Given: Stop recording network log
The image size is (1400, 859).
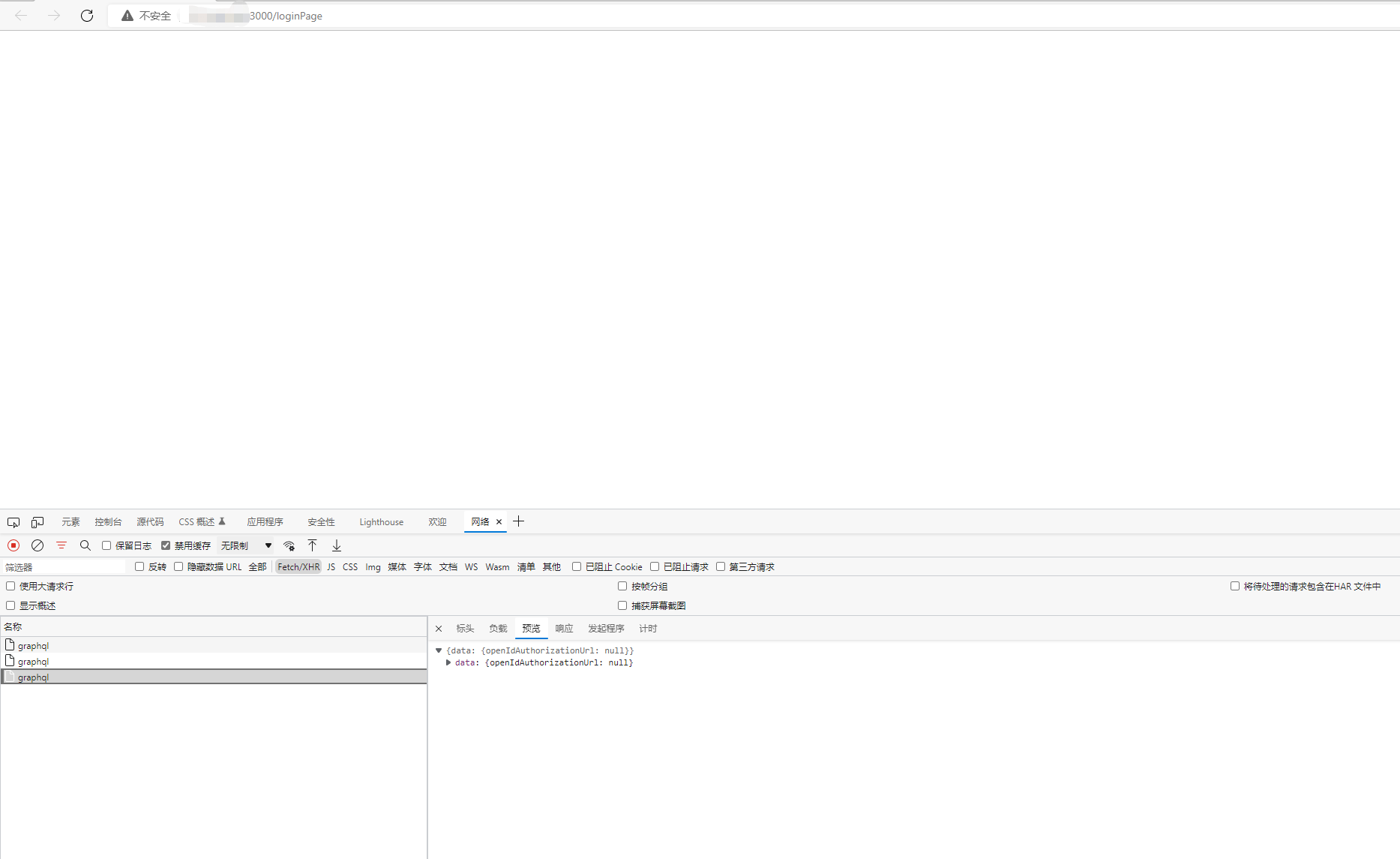Looking at the screenshot, I should click(x=13, y=545).
